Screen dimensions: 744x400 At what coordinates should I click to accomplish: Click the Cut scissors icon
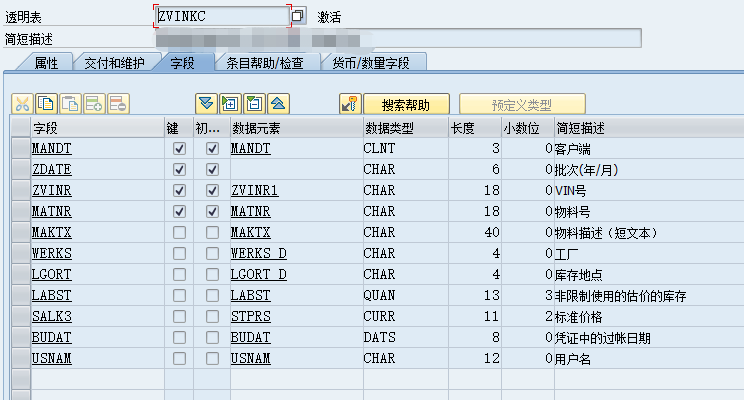22,103
